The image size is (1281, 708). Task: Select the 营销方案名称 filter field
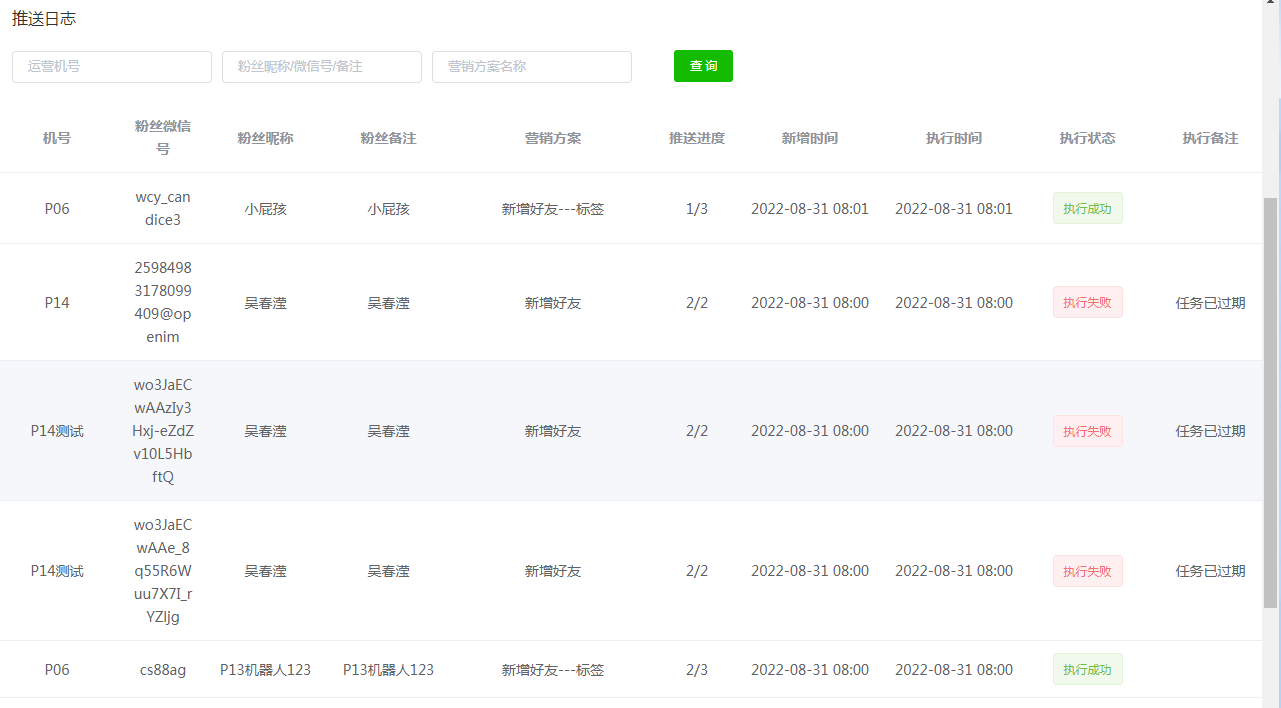(x=532, y=67)
